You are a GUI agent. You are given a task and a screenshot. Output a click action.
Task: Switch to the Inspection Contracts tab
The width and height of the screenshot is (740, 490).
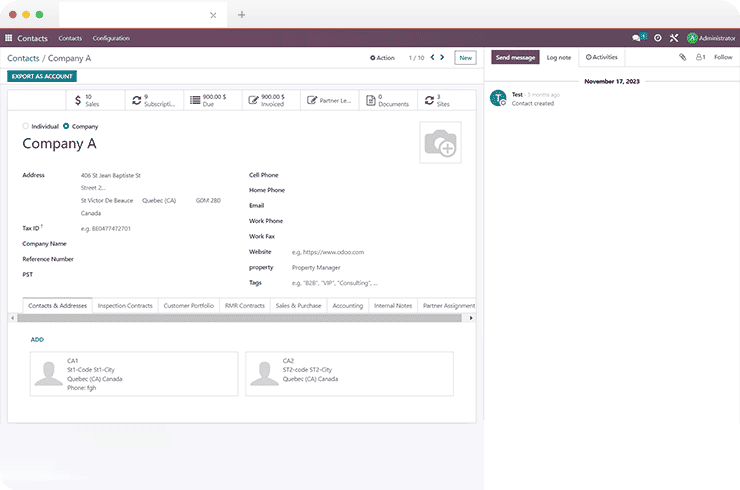pos(125,305)
